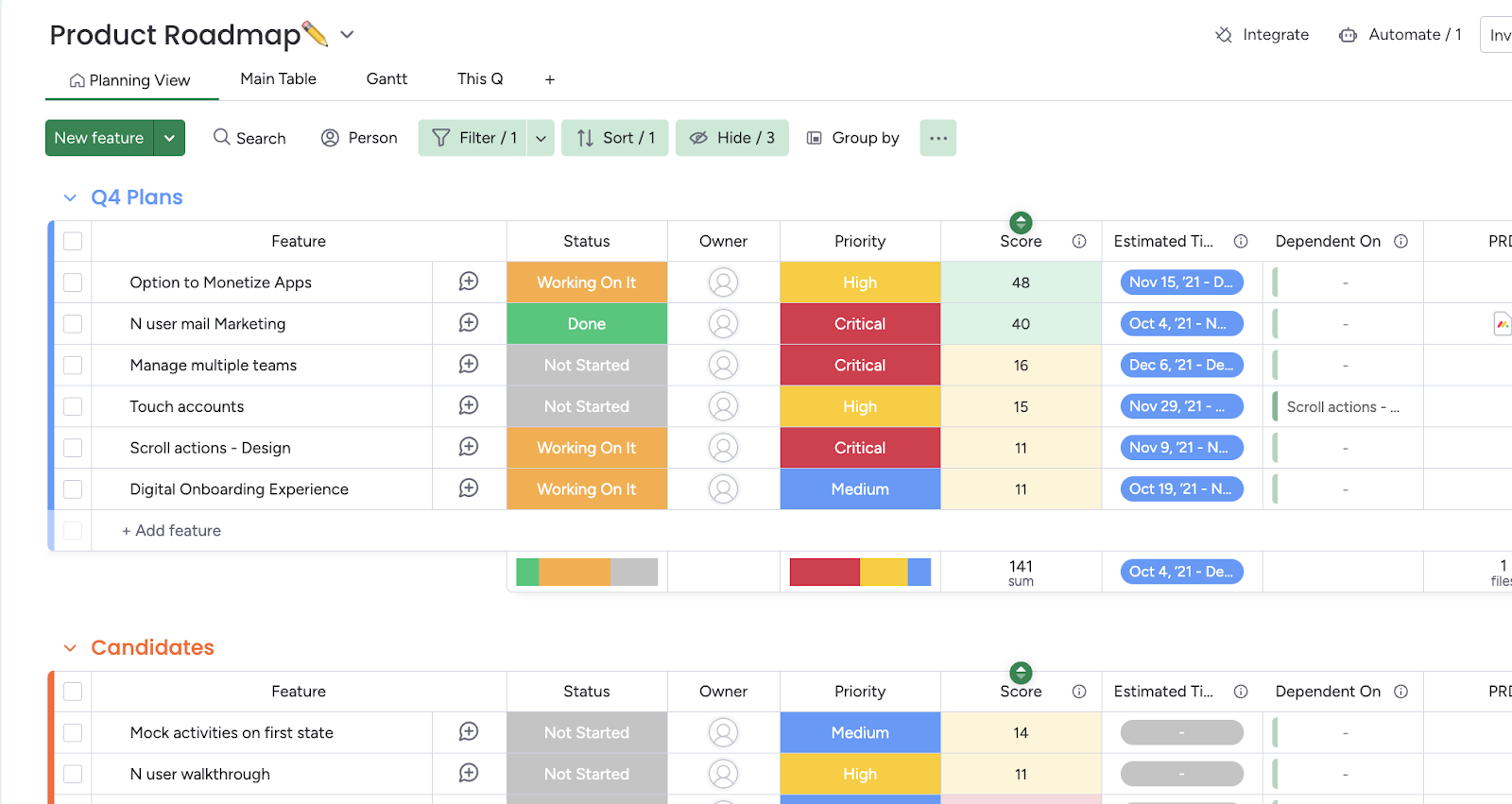Open the file icon in N user mail Marketing row
The width and height of the screenshot is (1512, 804).
click(1502, 324)
